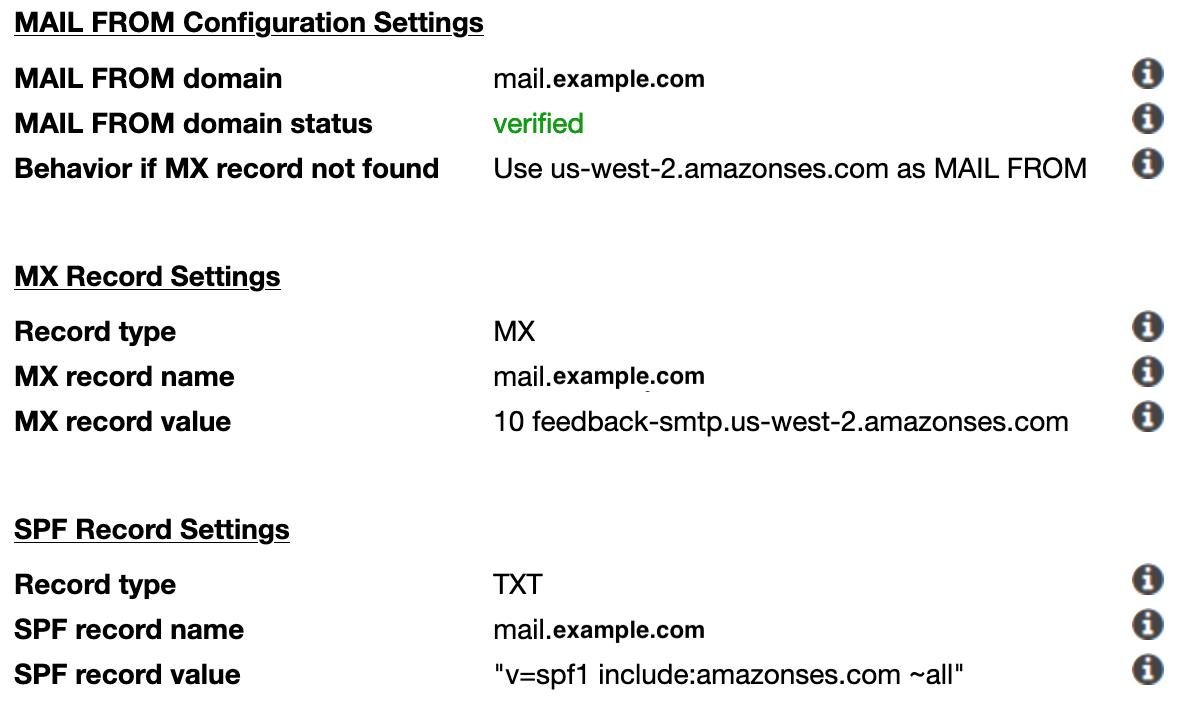Open info icon for SPF record value
Viewport: 1194px width, 712px height.
(1147, 669)
